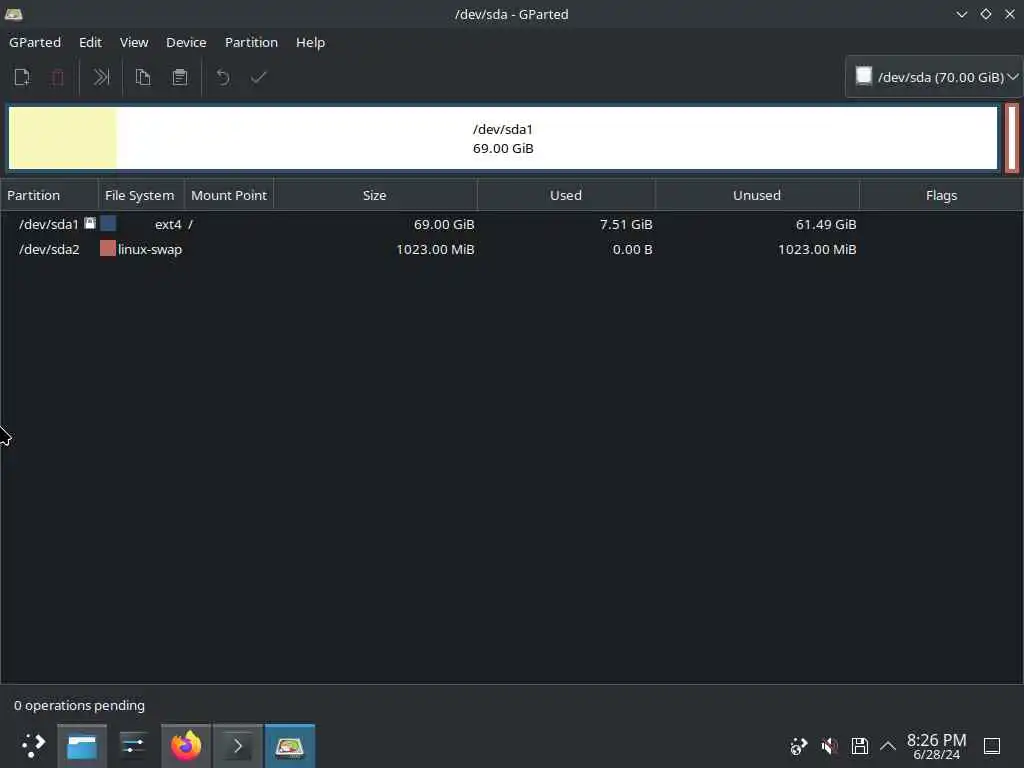Sort by the Unused column header
The width and height of the screenshot is (1024, 768).
[x=756, y=195]
